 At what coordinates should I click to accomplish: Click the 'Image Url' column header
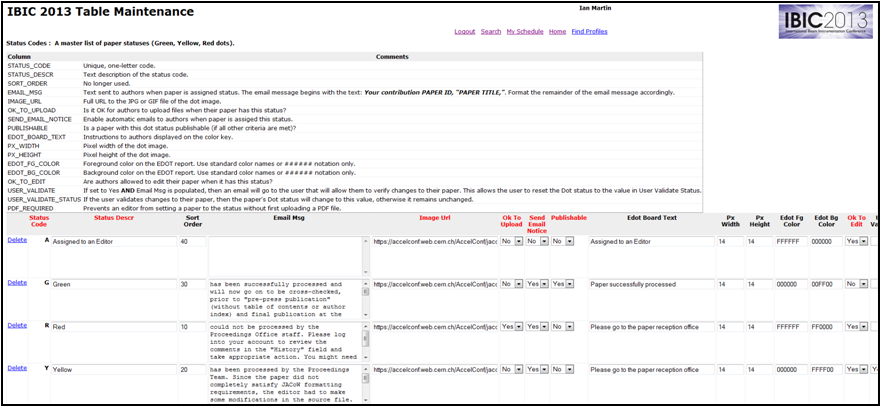tap(435, 218)
